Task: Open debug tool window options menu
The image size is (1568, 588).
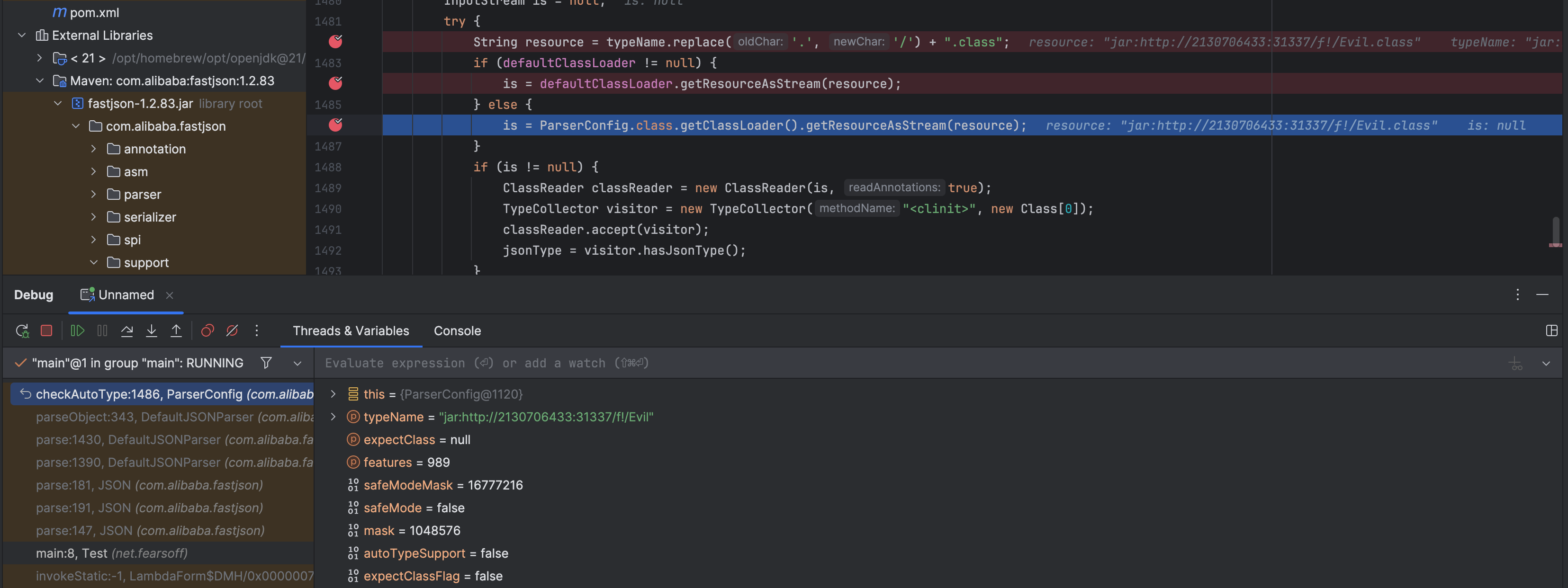Action: (x=1517, y=295)
